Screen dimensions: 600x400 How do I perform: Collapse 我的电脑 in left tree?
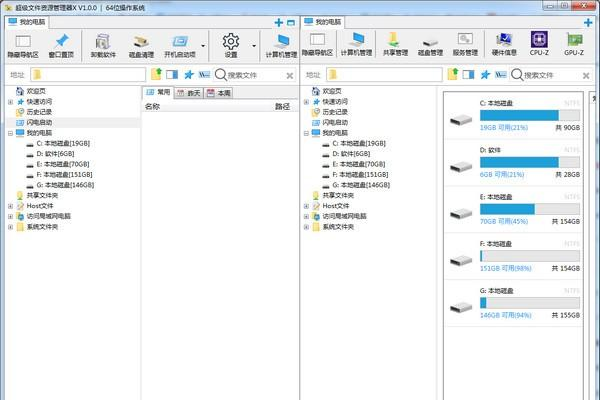[11, 133]
